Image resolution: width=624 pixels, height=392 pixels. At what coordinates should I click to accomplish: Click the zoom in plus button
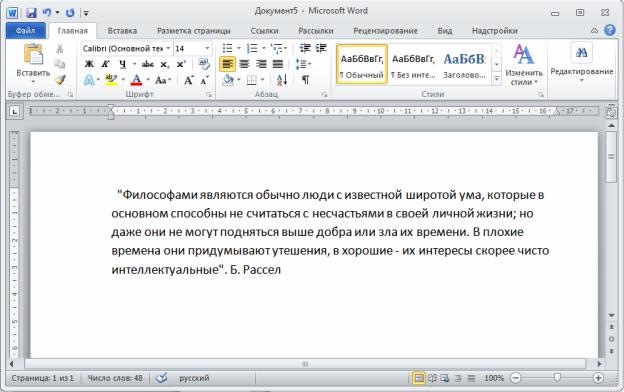(x=598, y=378)
